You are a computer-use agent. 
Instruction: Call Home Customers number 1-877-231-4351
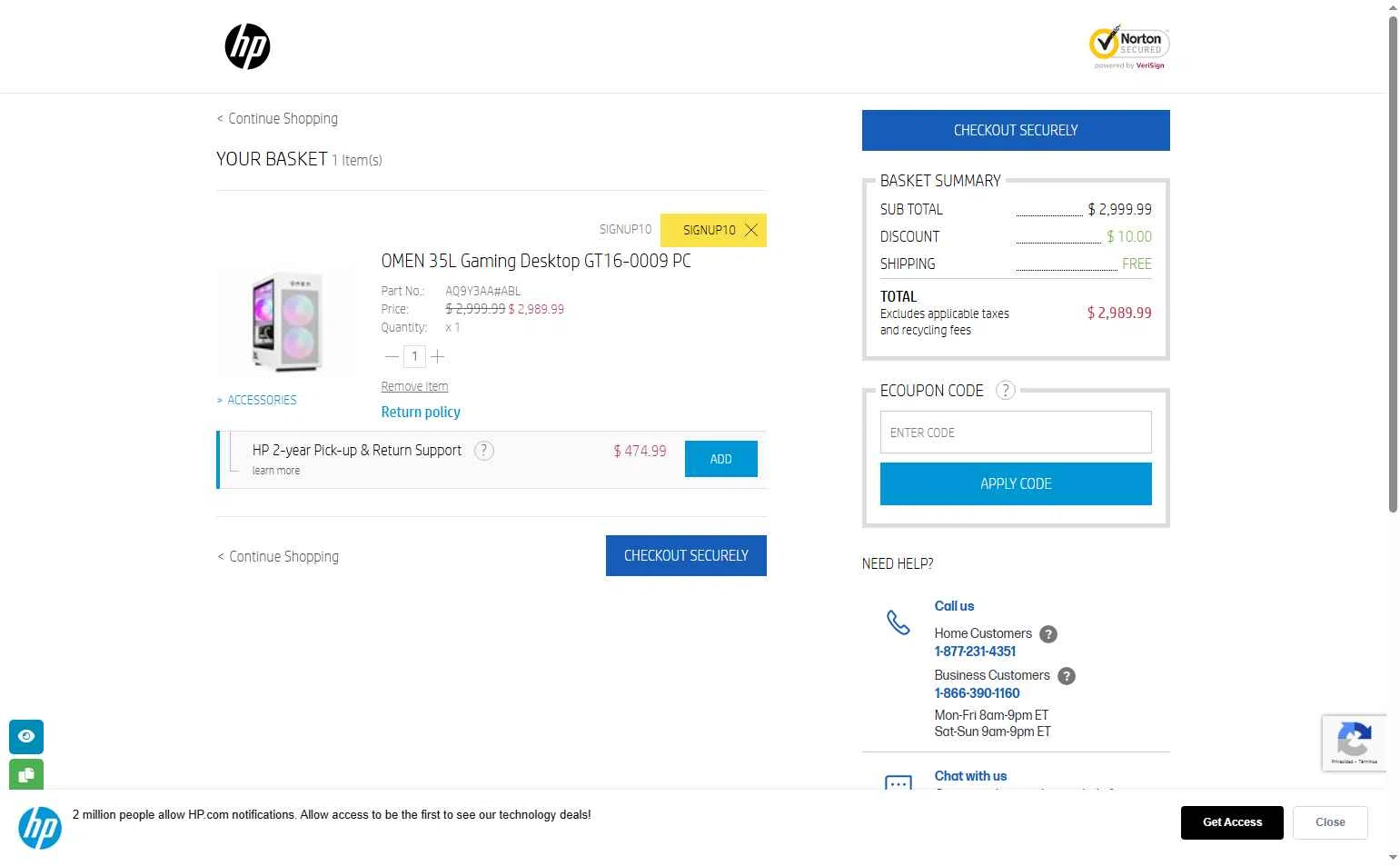(975, 652)
